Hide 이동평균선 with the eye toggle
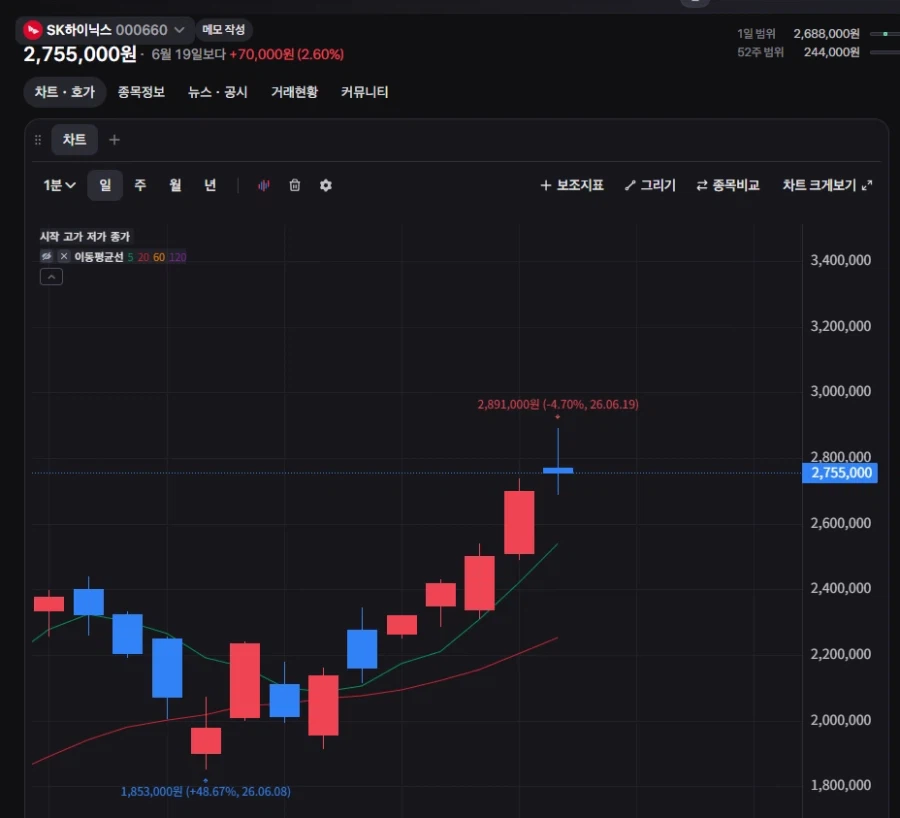900x818 pixels. [46, 256]
